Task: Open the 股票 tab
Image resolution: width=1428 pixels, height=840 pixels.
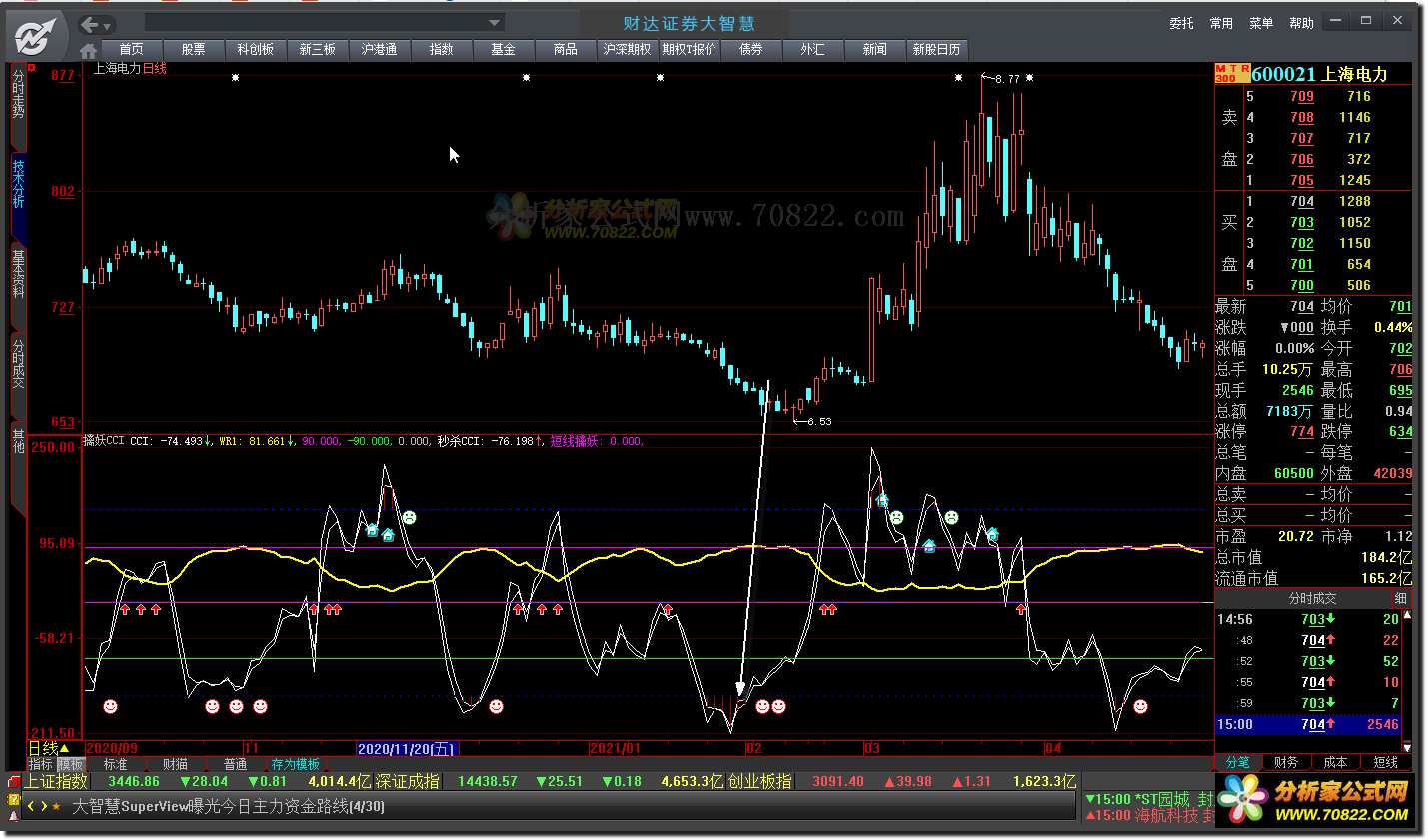Action: coord(193,49)
